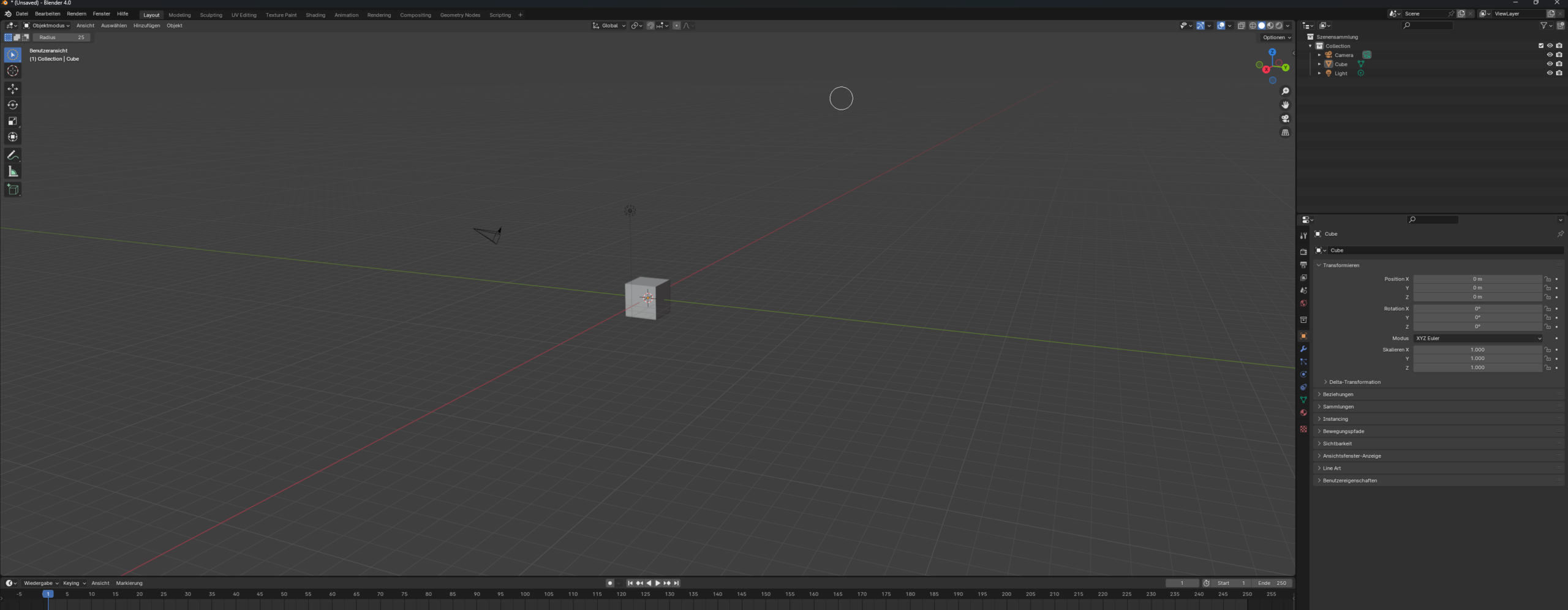Open the Material properties tab
Image resolution: width=1568 pixels, height=610 pixels.
(1303, 412)
